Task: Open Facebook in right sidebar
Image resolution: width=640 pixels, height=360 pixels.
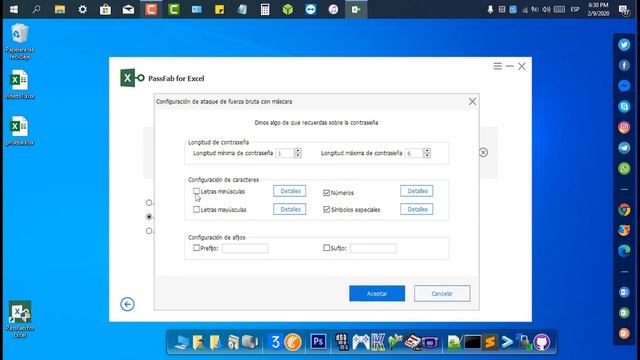Action: (624, 65)
